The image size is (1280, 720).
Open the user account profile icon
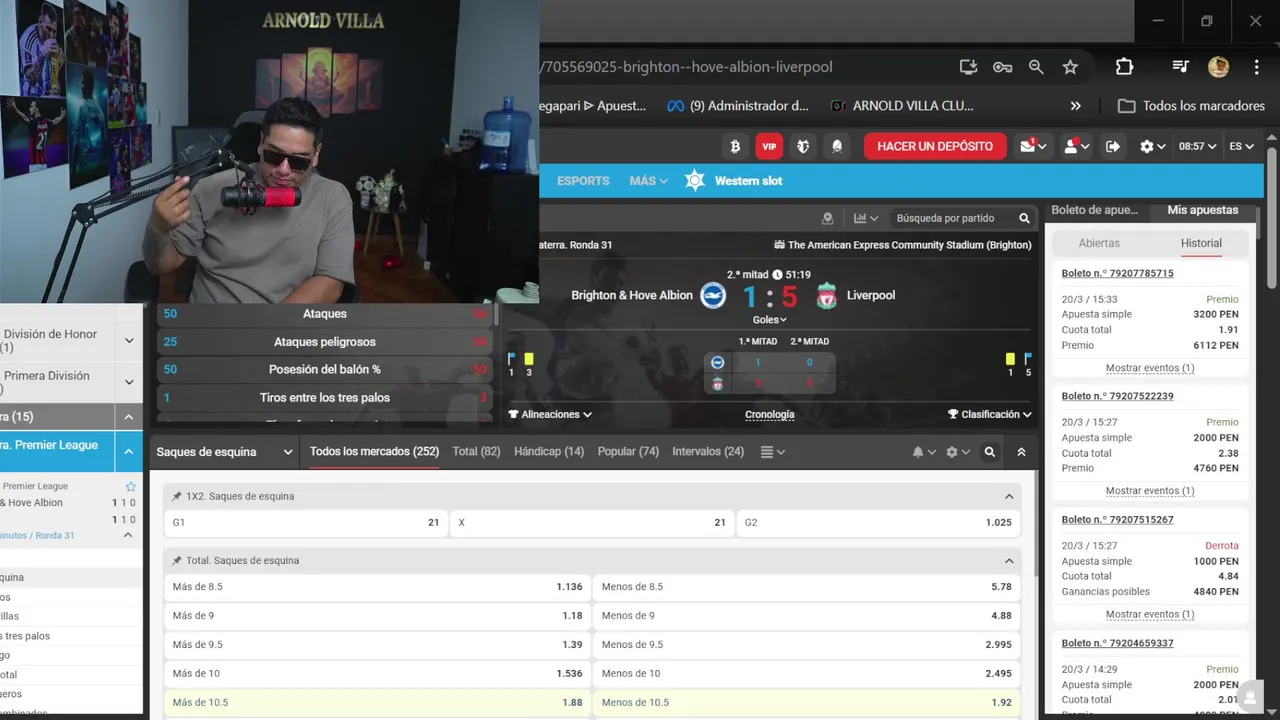pos(1076,146)
